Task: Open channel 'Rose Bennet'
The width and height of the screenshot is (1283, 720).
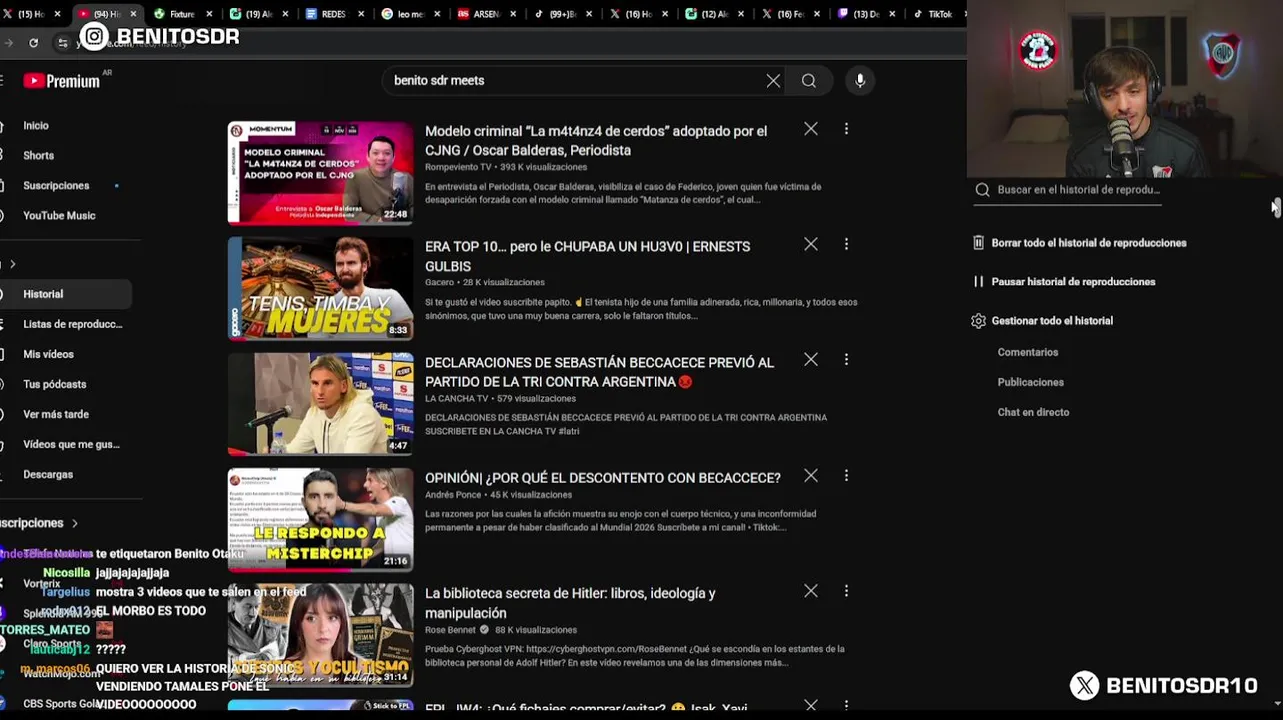Action: 450,630
